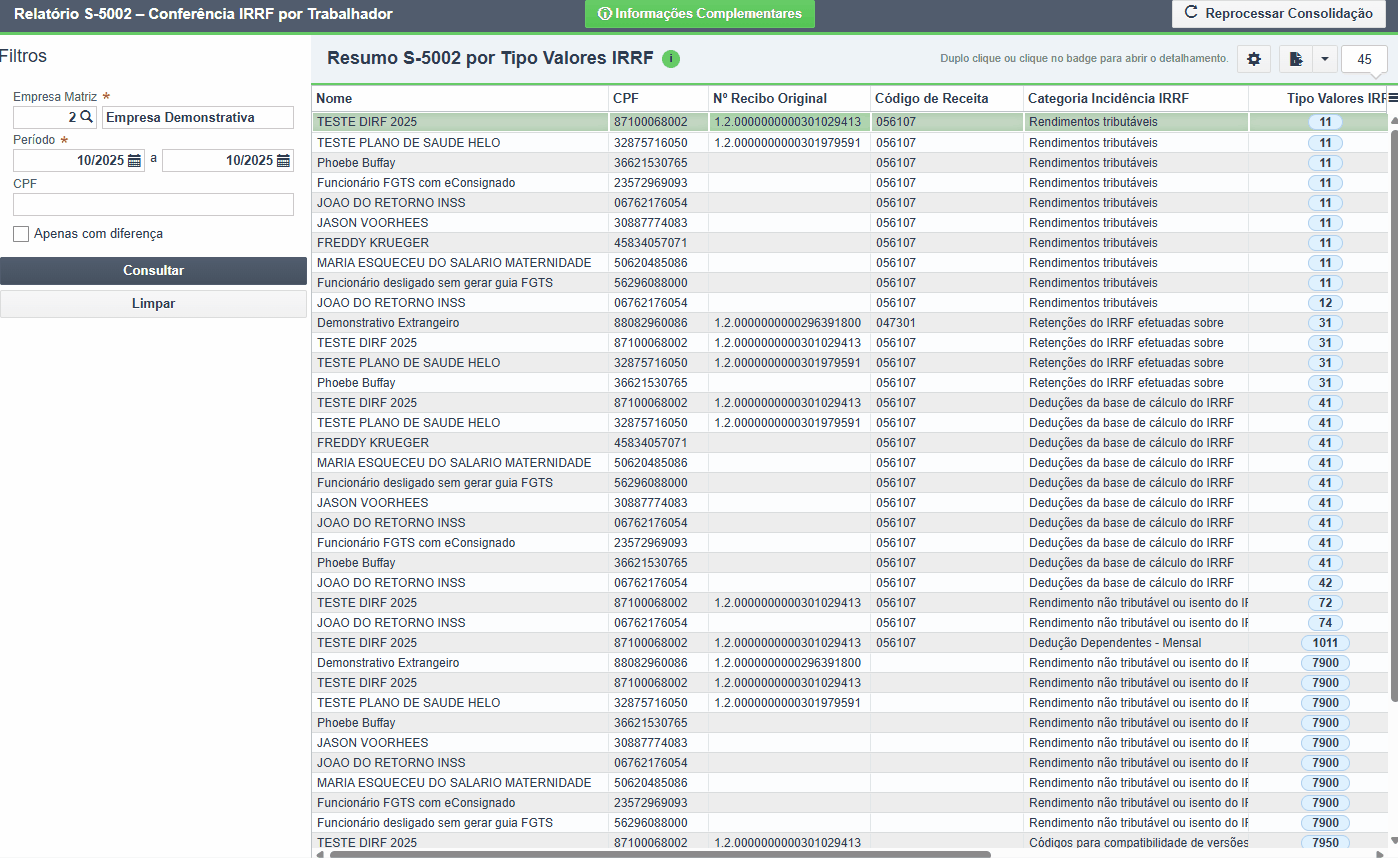The image size is (1398, 858).
Task: Open badge 11 in TESTE DIRF 2025 row
Action: pos(1325,122)
